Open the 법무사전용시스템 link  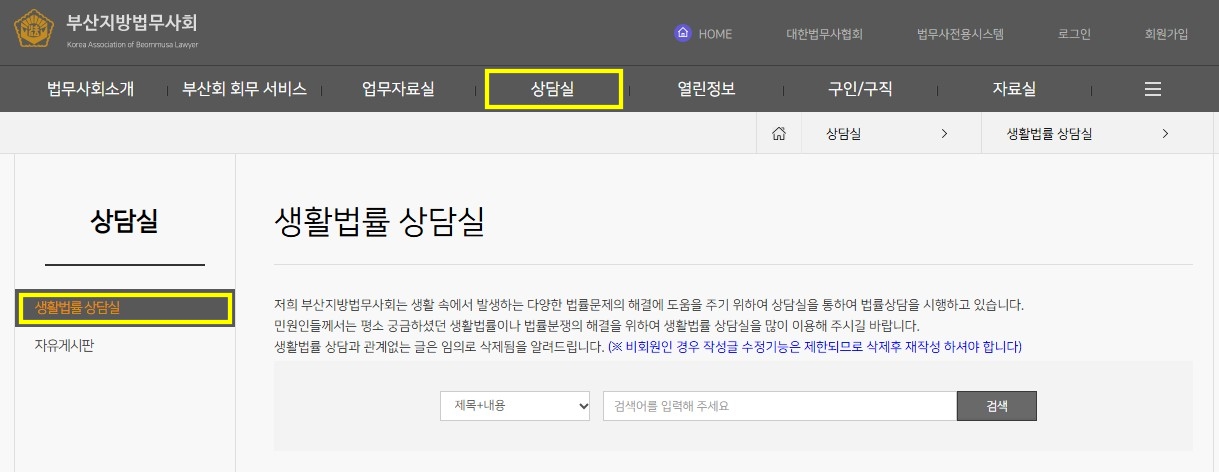tap(960, 34)
